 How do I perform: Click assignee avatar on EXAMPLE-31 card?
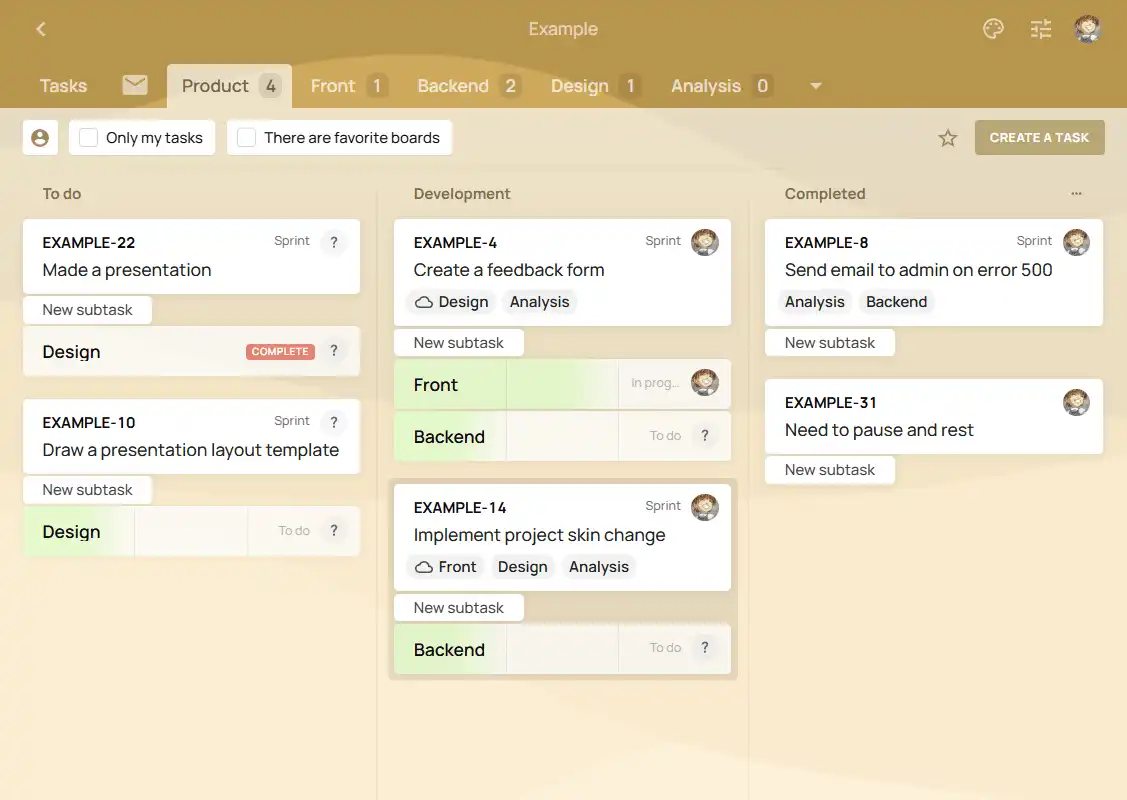coord(1076,402)
